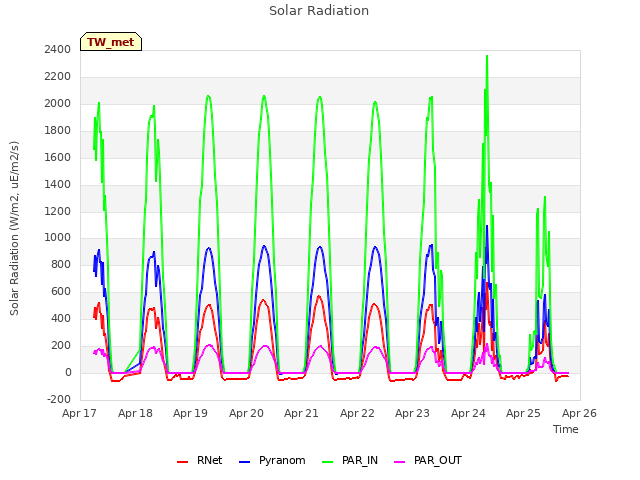Click the PAR_IN peak on Apr 22
The image size is (640, 480).
pos(375,102)
